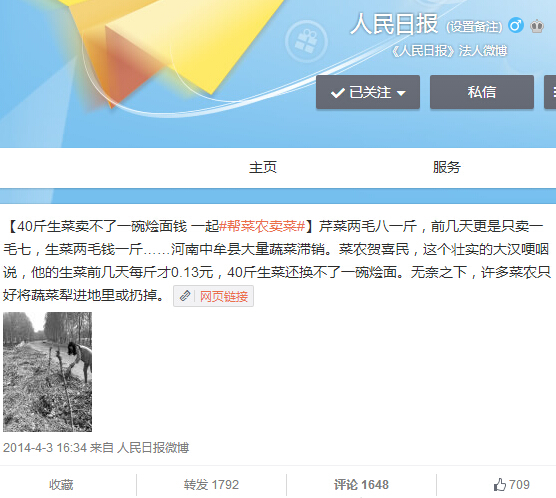Click the gift box icon in header

pyautogui.click(x=306, y=42)
